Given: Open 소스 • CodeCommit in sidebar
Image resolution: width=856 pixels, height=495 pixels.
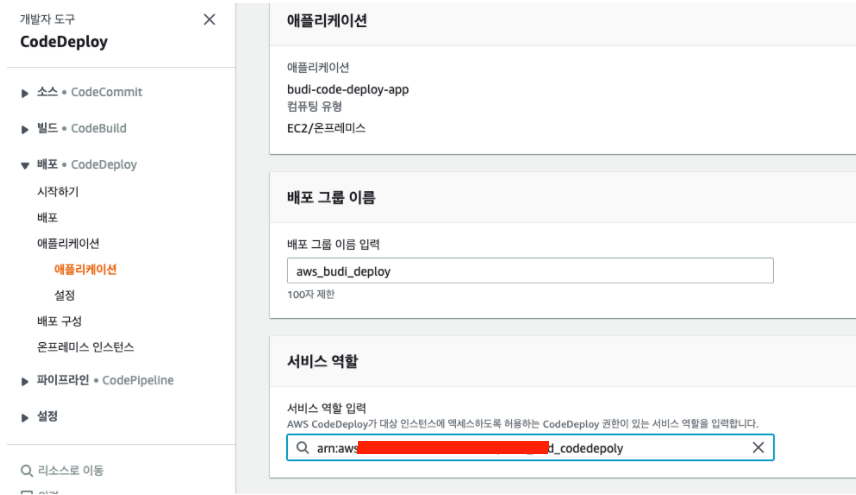Looking at the screenshot, I should click(90, 92).
